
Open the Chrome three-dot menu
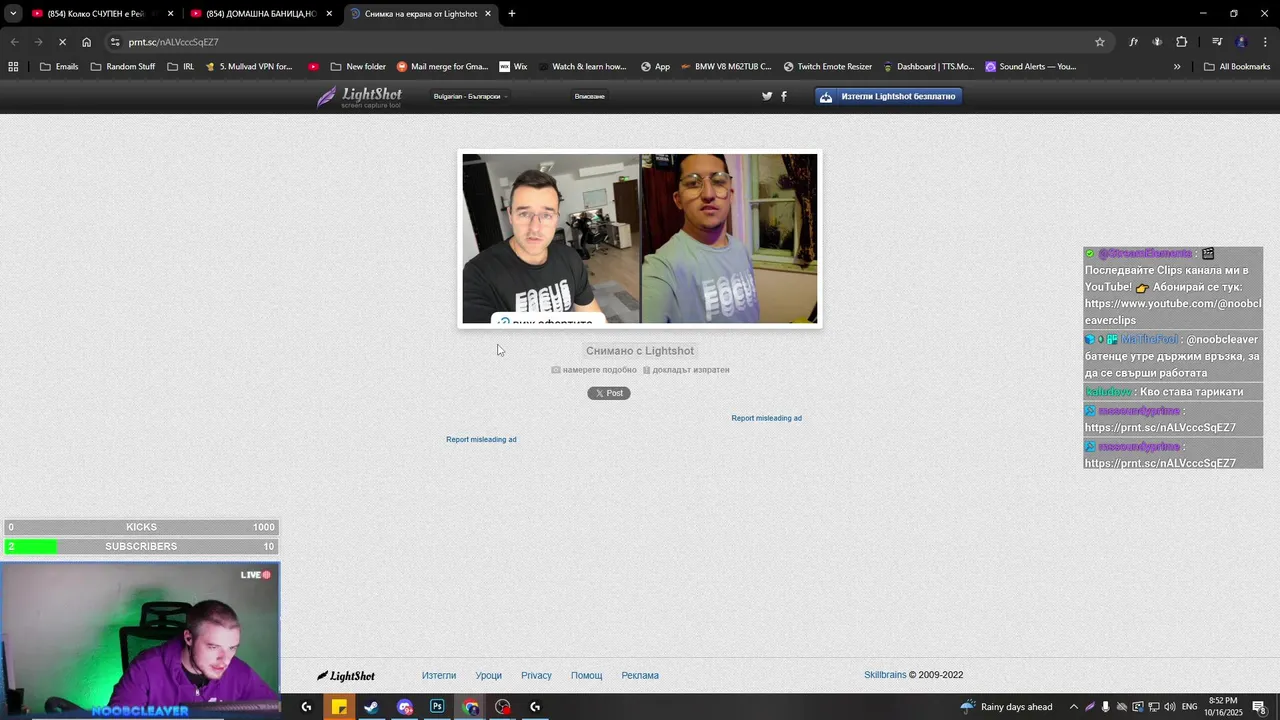[1266, 42]
